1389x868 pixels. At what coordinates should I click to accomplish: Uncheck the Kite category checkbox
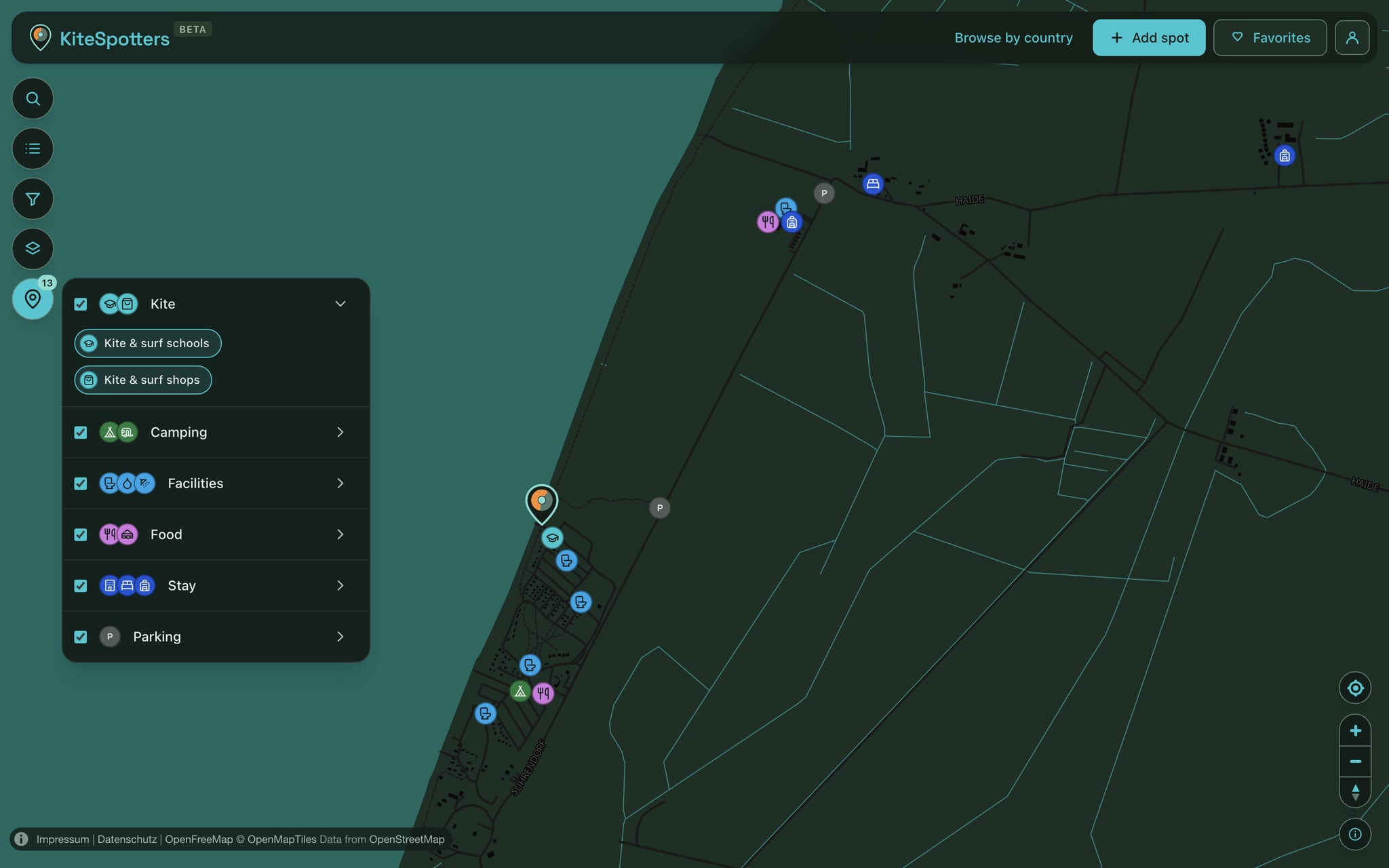(81, 304)
